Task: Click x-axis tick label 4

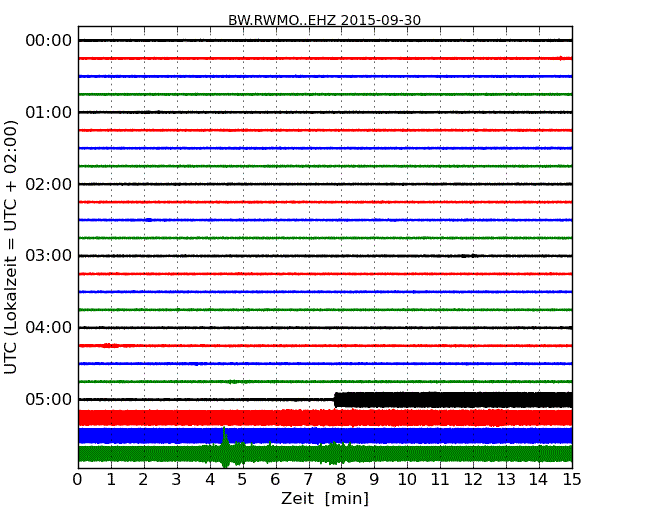Action: point(210,480)
